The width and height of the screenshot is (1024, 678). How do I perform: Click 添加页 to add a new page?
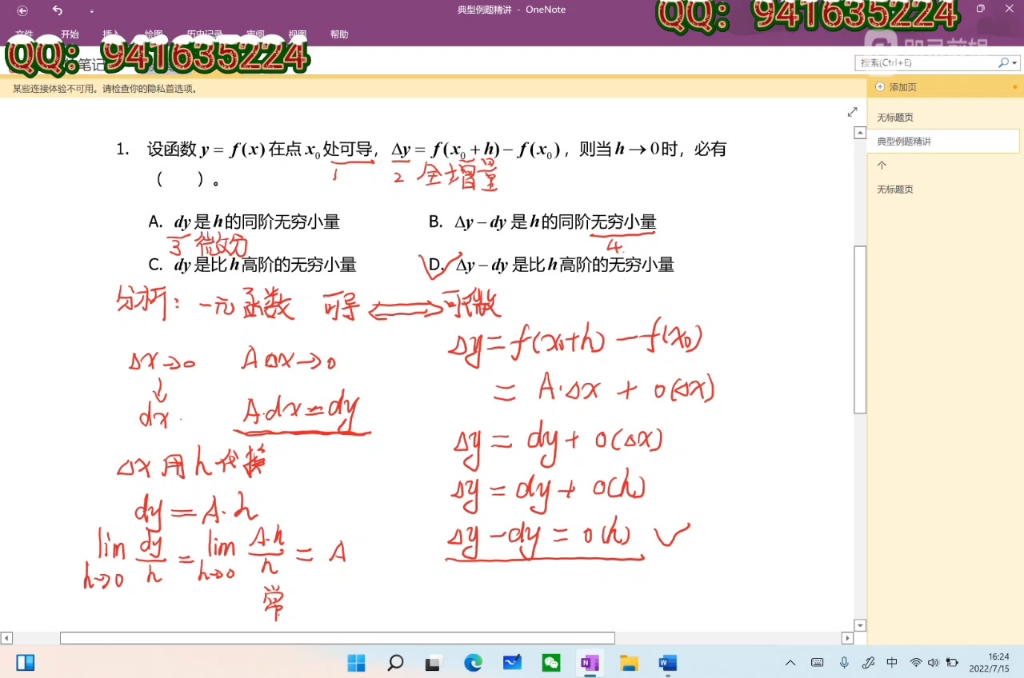[x=902, y=87]
